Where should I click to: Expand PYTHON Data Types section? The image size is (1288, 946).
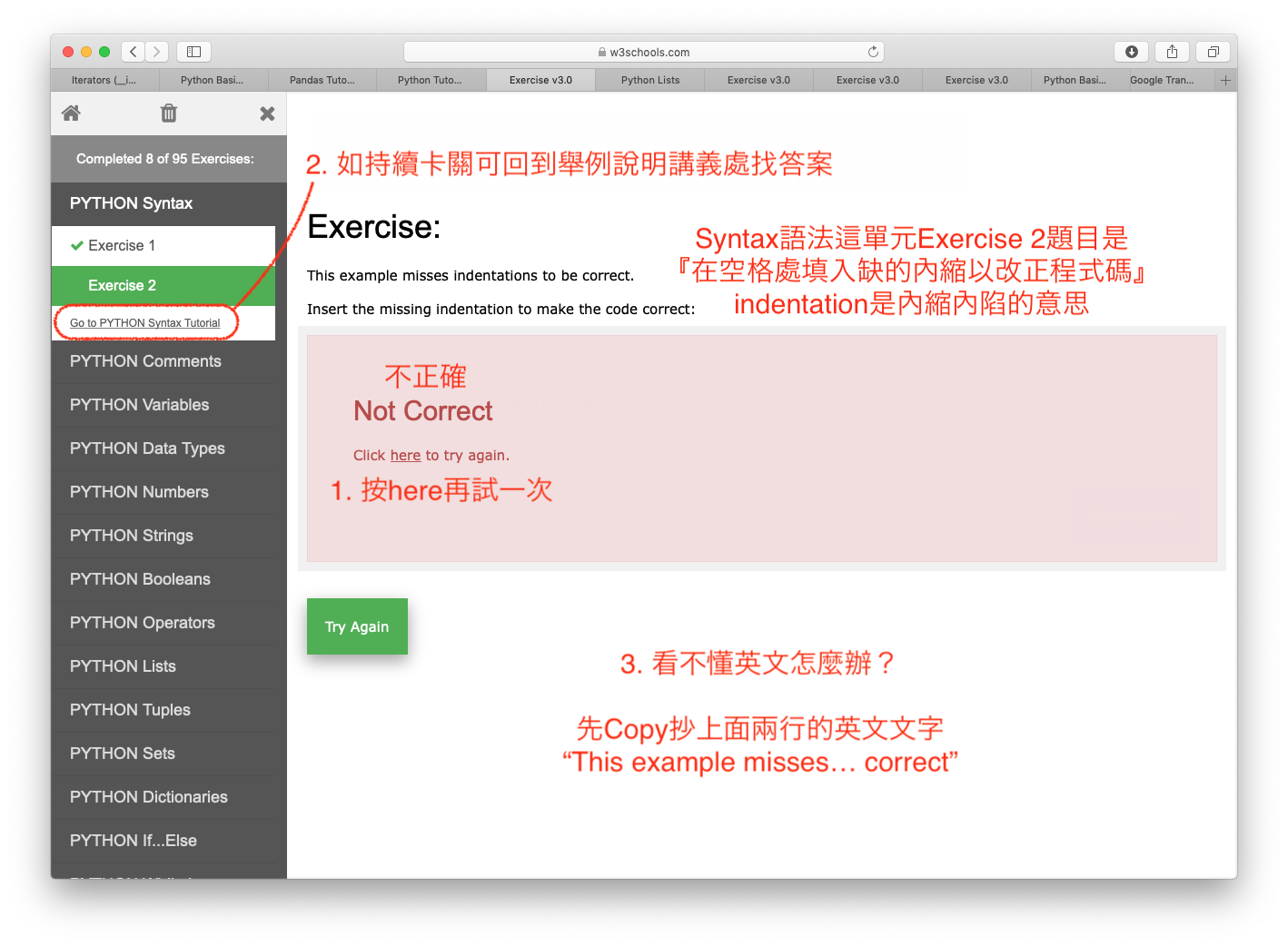[147, 448]
